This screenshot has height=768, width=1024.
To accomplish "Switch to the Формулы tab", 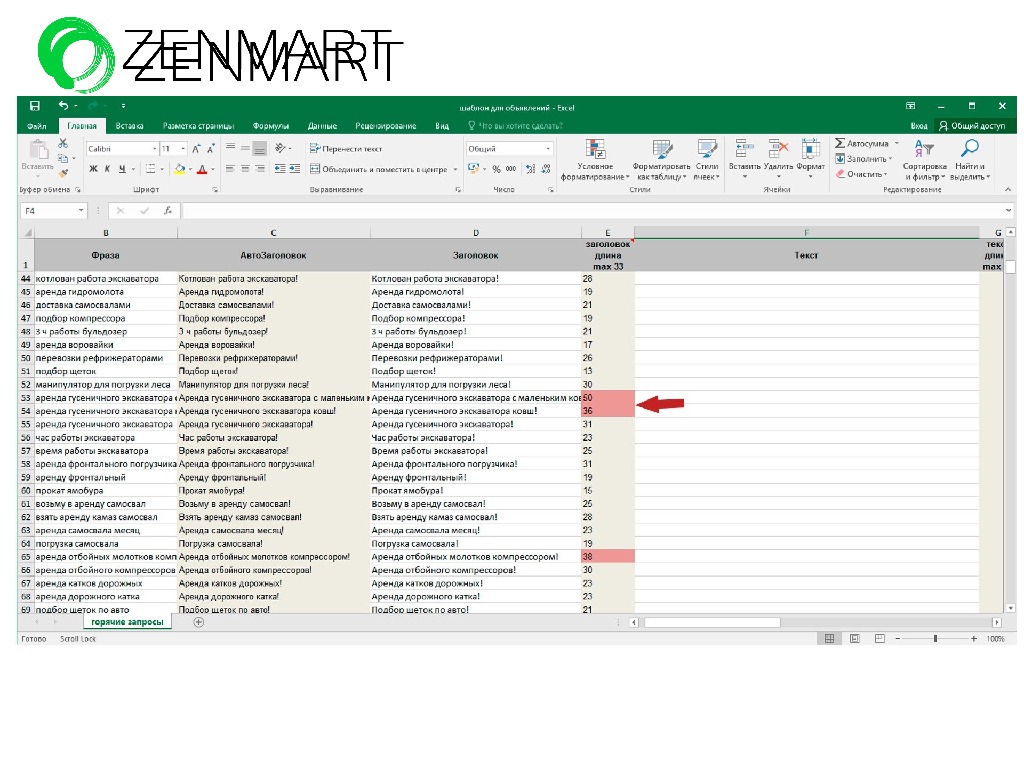I will pos(270,126).
